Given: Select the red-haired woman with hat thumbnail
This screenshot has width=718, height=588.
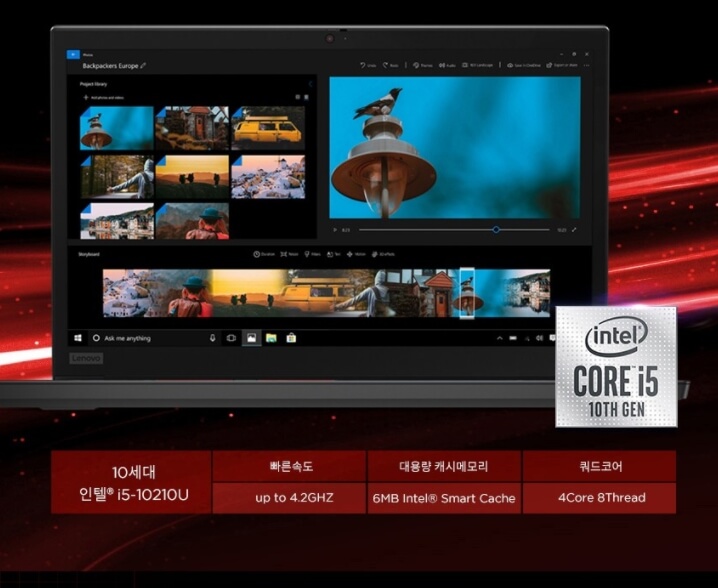Looking at the screenshot, I should pos(192,221).
